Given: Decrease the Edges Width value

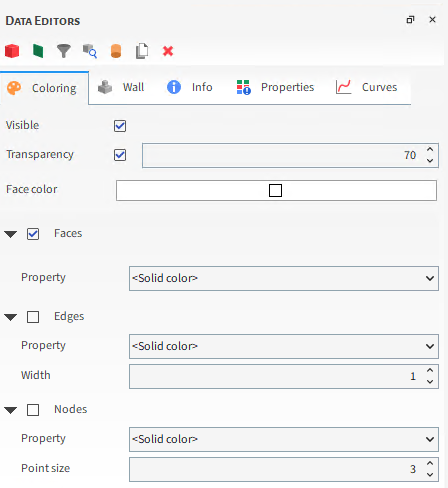Looking at the screenshot, I should click(430, 382).
